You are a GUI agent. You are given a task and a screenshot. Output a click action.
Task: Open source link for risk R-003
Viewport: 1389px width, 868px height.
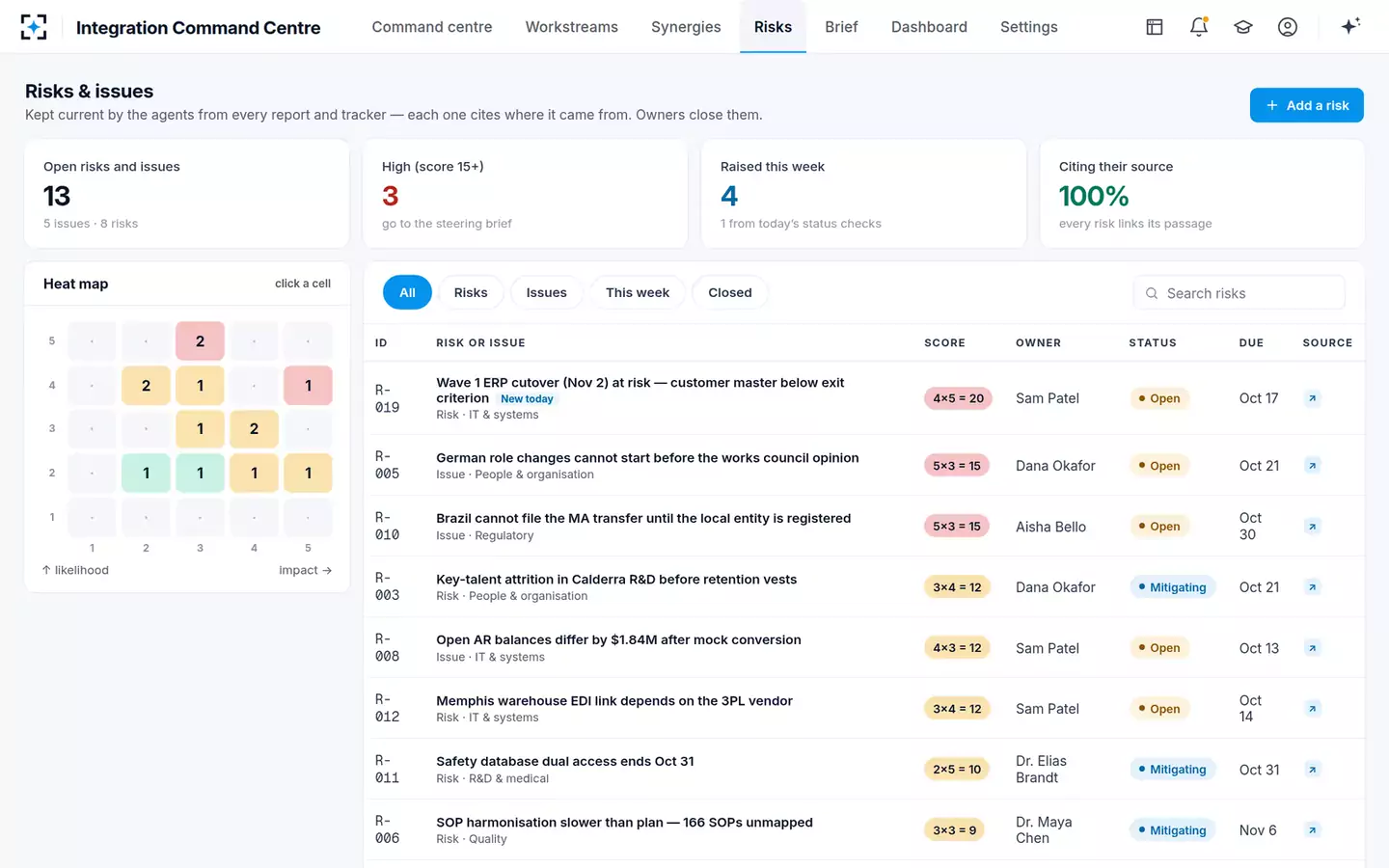pos(1312,587)
